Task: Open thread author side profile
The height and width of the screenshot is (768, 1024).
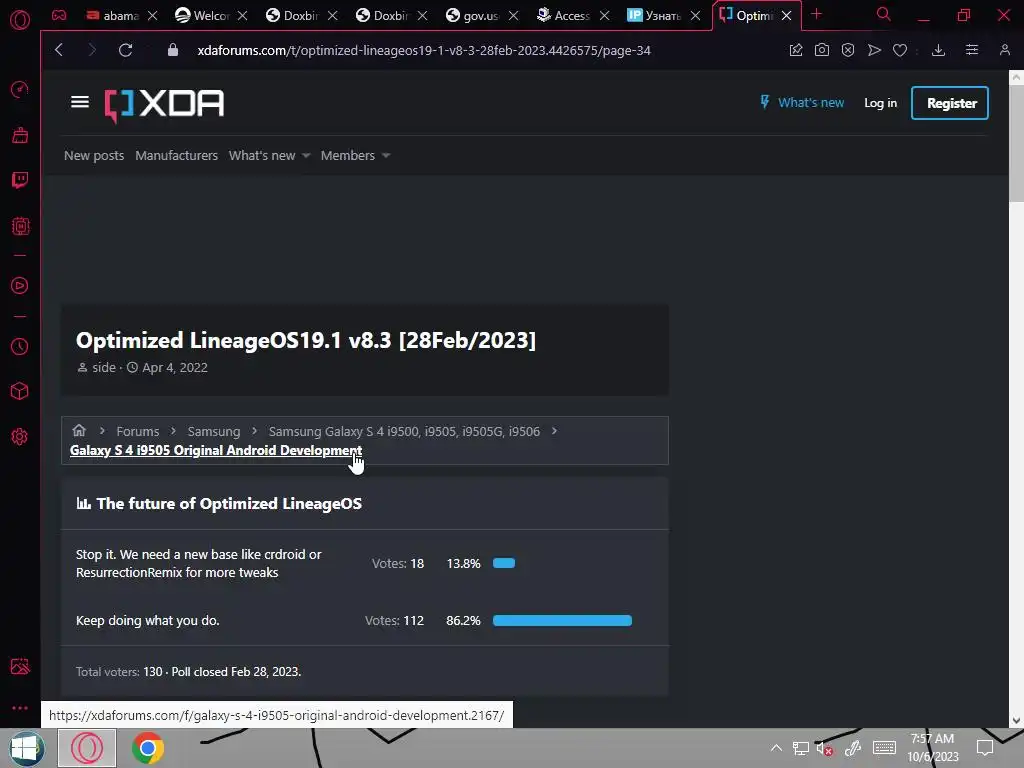Action: tap(104, 368)
